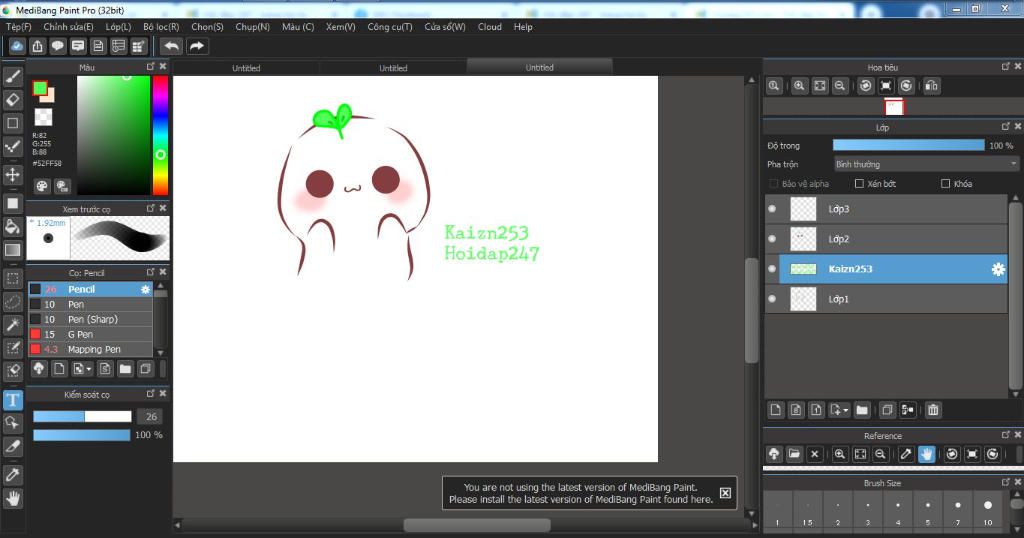Open the Kaizn253 layer settings gear
Image resolution: width=1024 pixels, height=538 pixels.
pyautogui.click(x=997, y=269)
